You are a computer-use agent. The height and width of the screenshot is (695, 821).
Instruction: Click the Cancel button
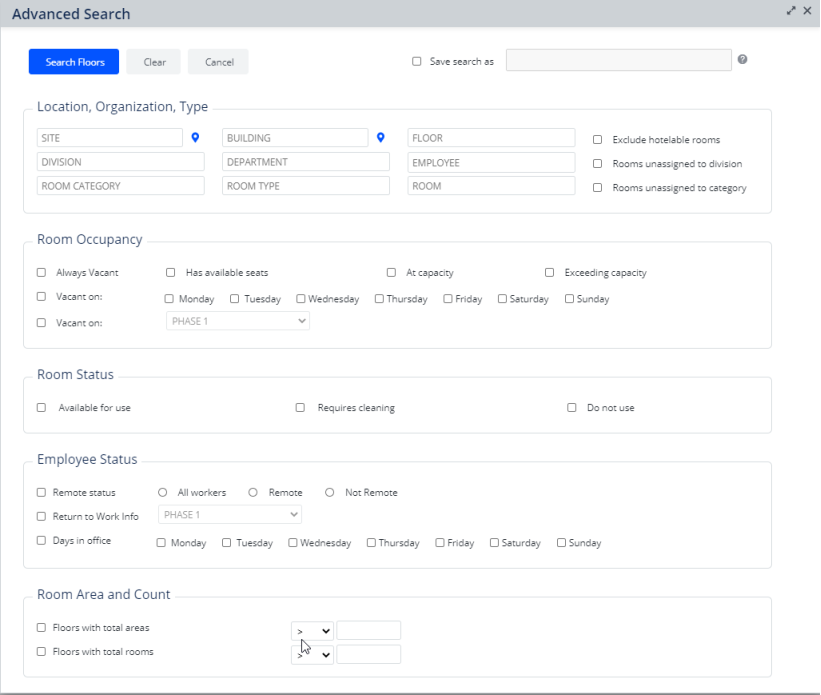[x=218, y=62]
